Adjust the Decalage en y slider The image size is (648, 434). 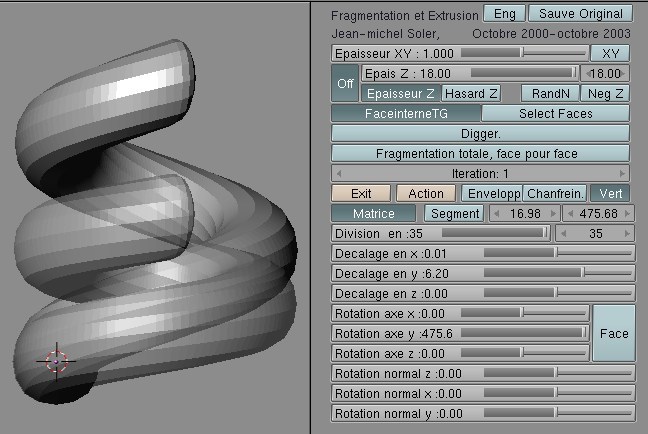pyautogui.click(x=483, y=273)
